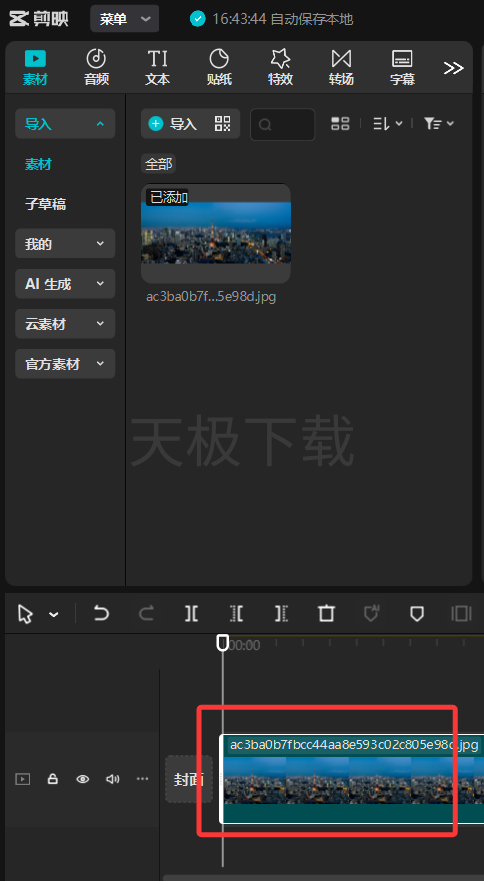
Task: Expand the AI 生成 section
Action: click(x=65, y=284)
